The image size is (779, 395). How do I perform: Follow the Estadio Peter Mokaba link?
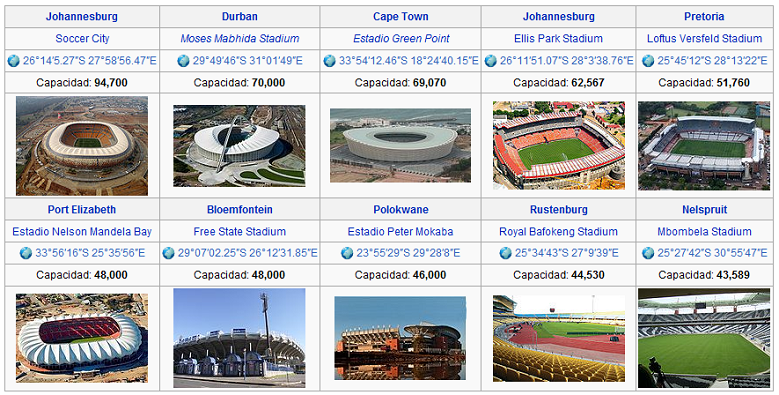pyautogui.click(x=400, y=232)
